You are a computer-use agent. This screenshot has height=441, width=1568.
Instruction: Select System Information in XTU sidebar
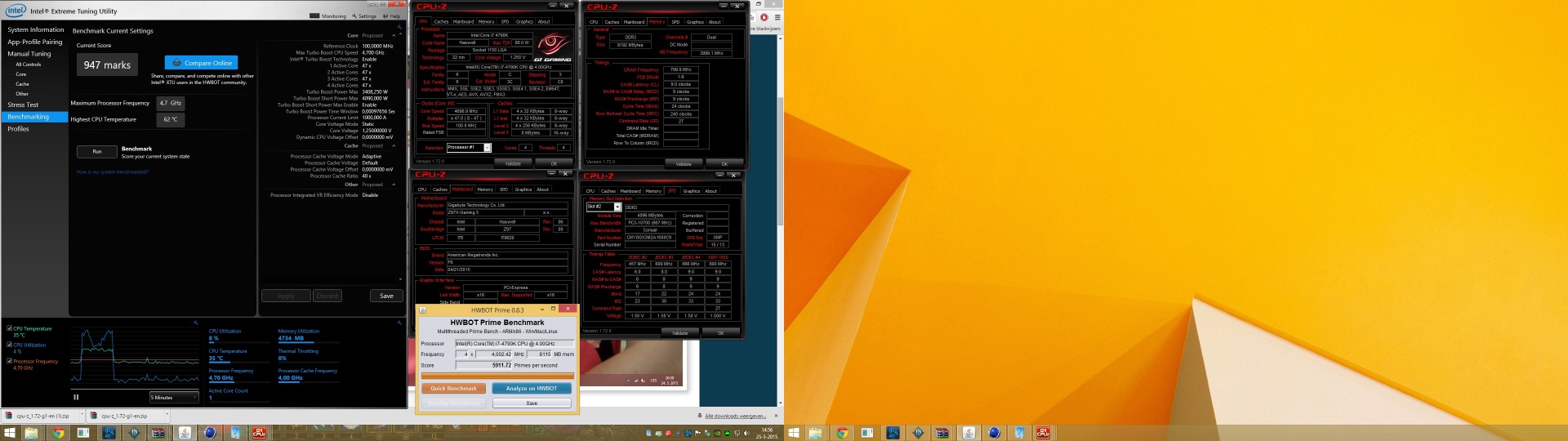[x=36, y=29]
